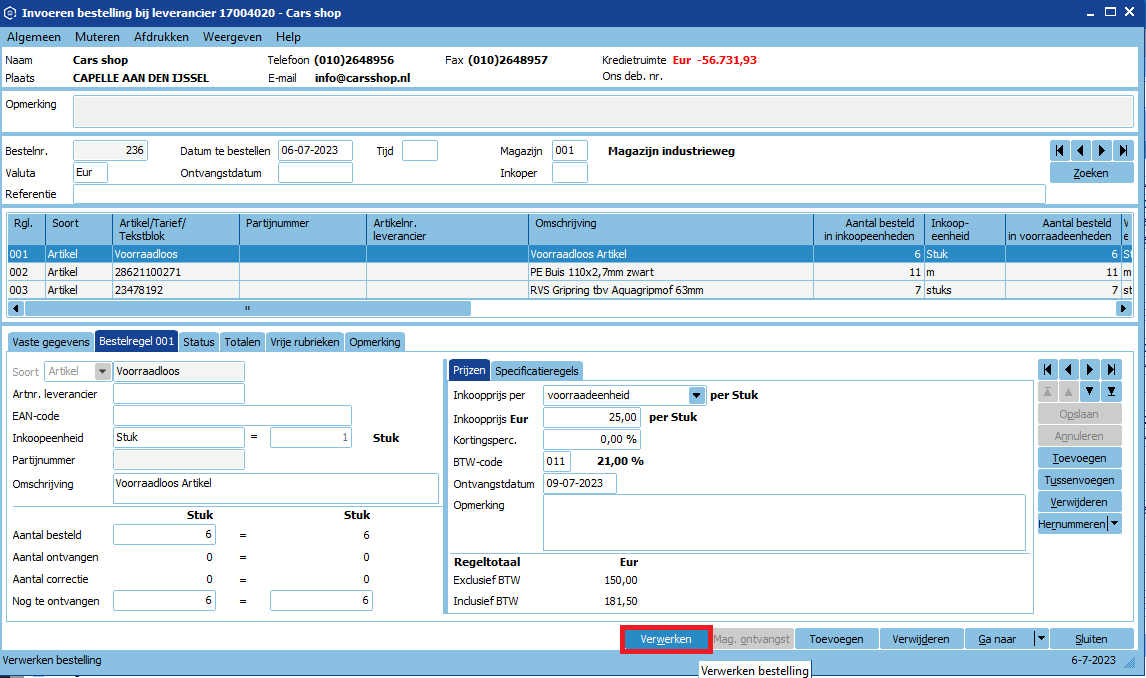Go to next order using arrow above Zoeken
Viewport: 1146px width, 678px height.
coord(1101,150)
